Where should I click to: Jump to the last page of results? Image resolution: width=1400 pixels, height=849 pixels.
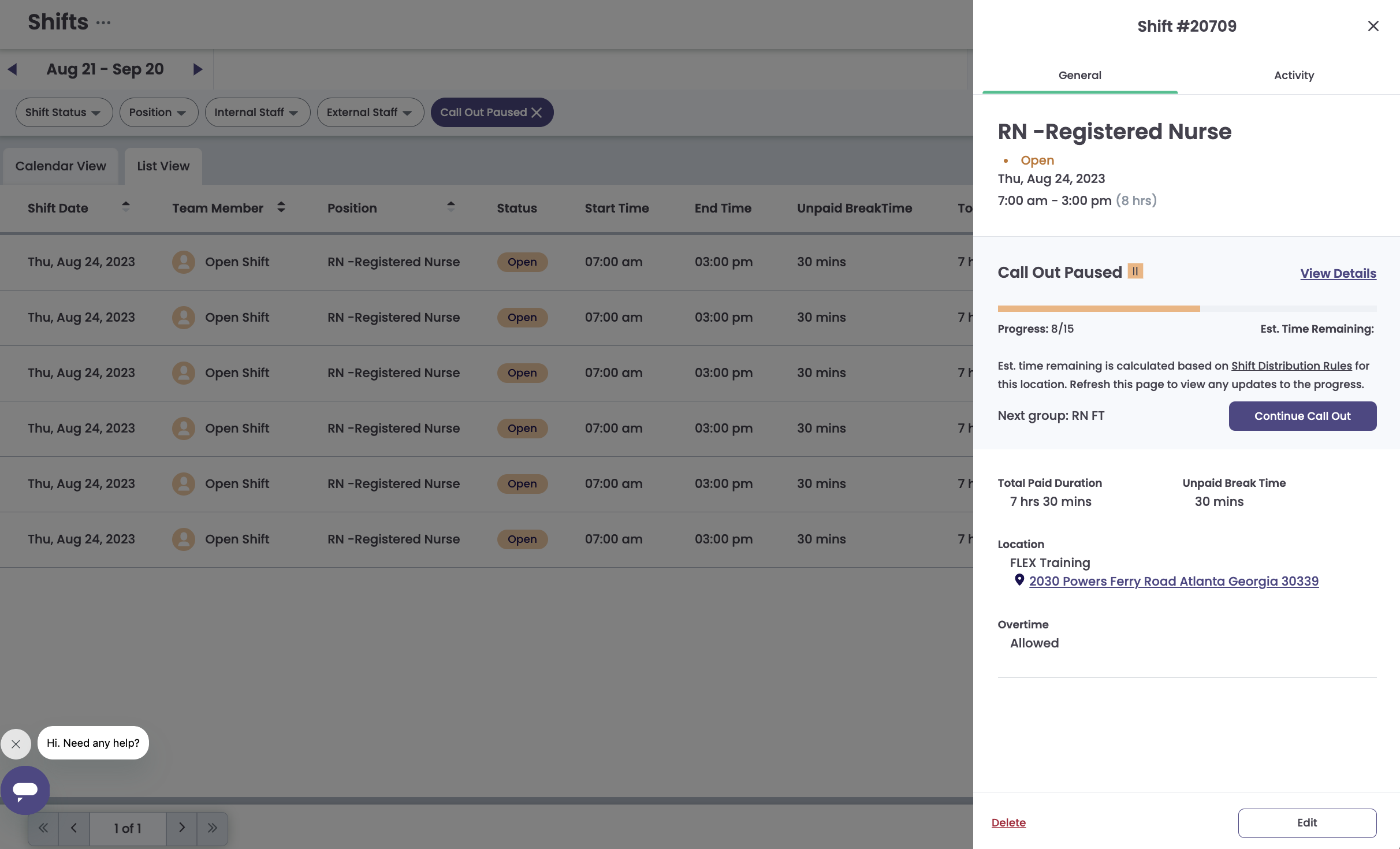(213, 828)
